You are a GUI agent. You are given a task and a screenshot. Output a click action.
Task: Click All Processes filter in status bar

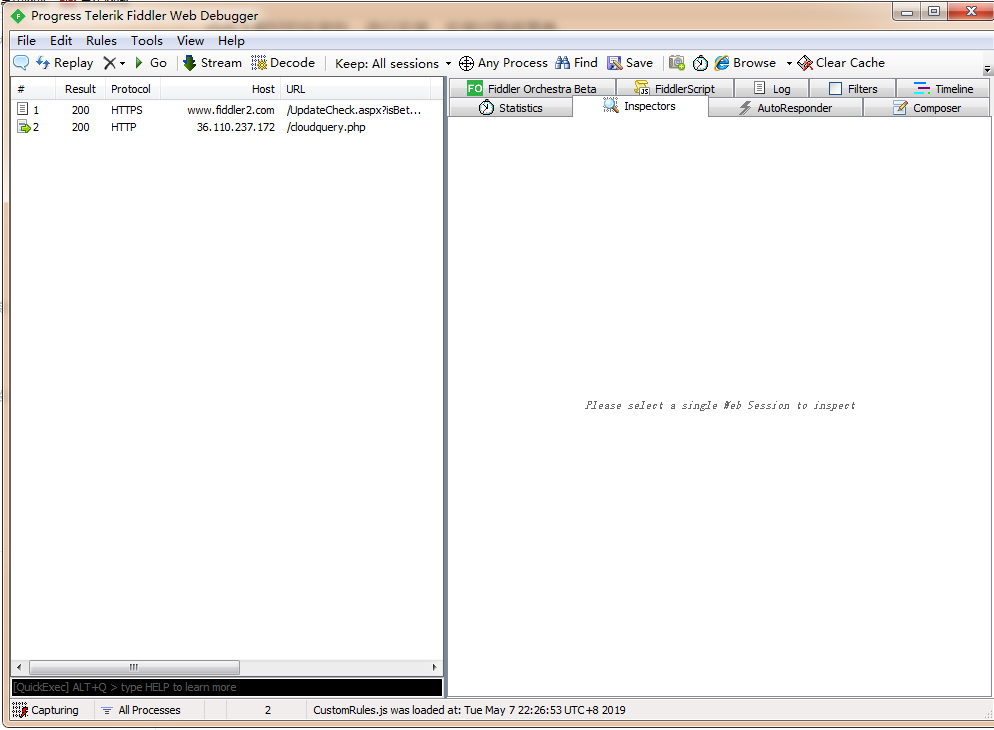coord(141,710)
